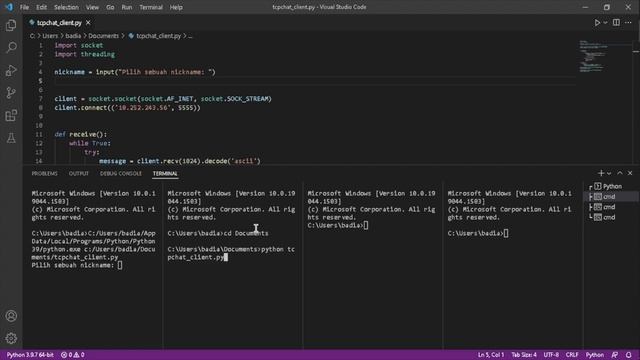Click Ln 5, Col 1 in status bar
This screenshot has height=360, width=640.
491,355
